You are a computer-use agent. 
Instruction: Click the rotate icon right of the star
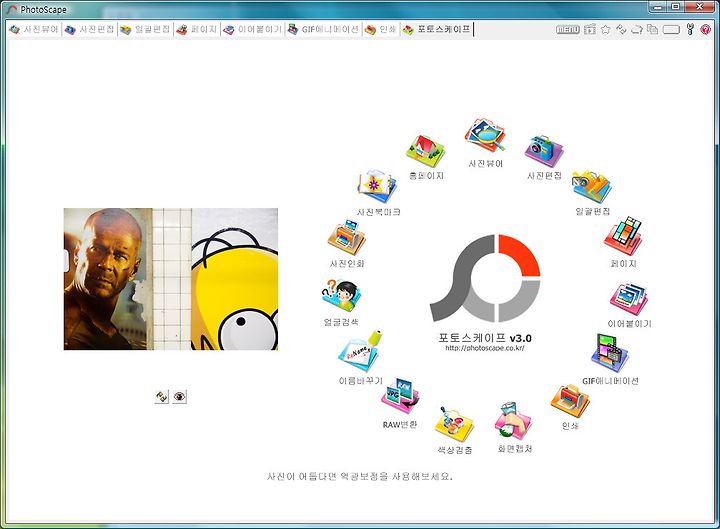tap(621, 29)
